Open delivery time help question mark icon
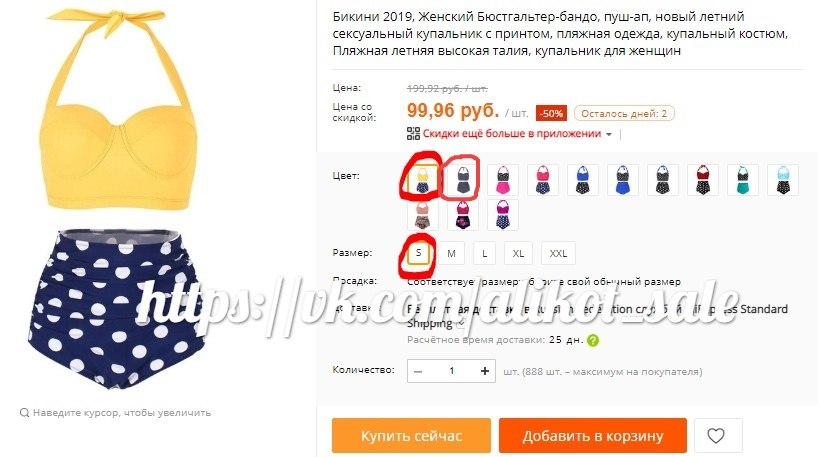This screenshot has height=457, width=818. click(x=593, y=341)
